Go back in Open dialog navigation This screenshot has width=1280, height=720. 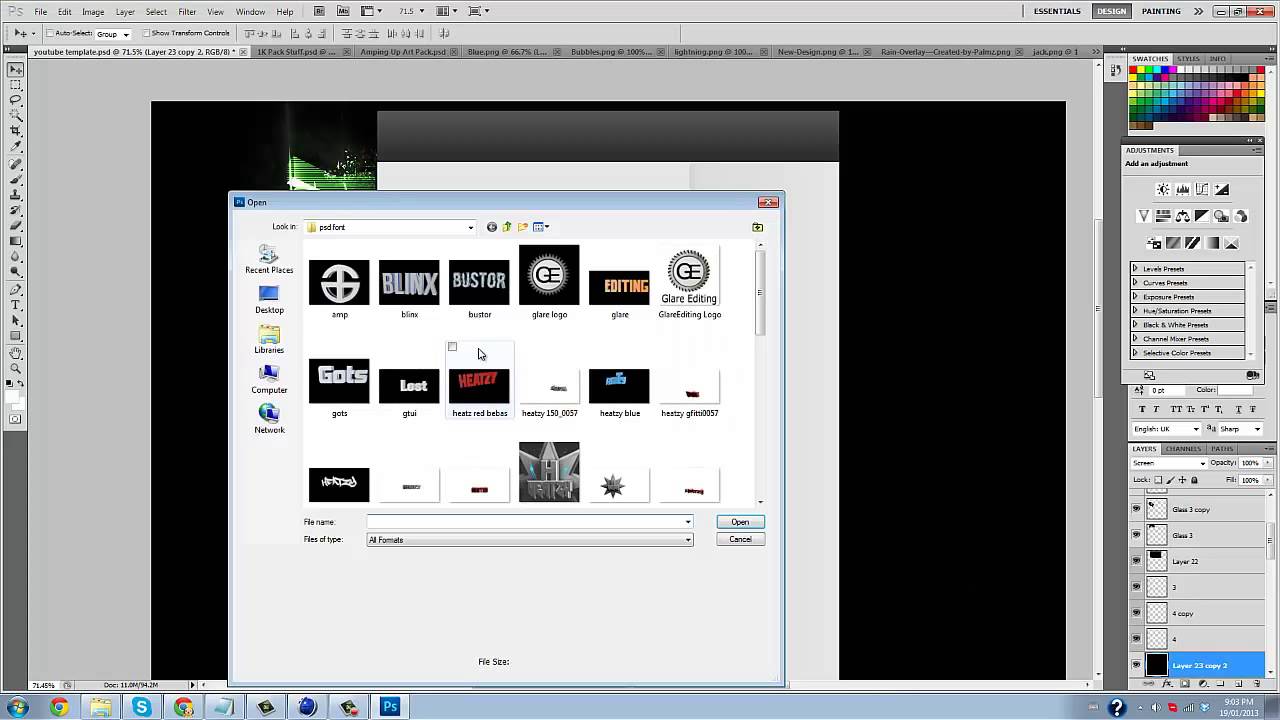492,227
